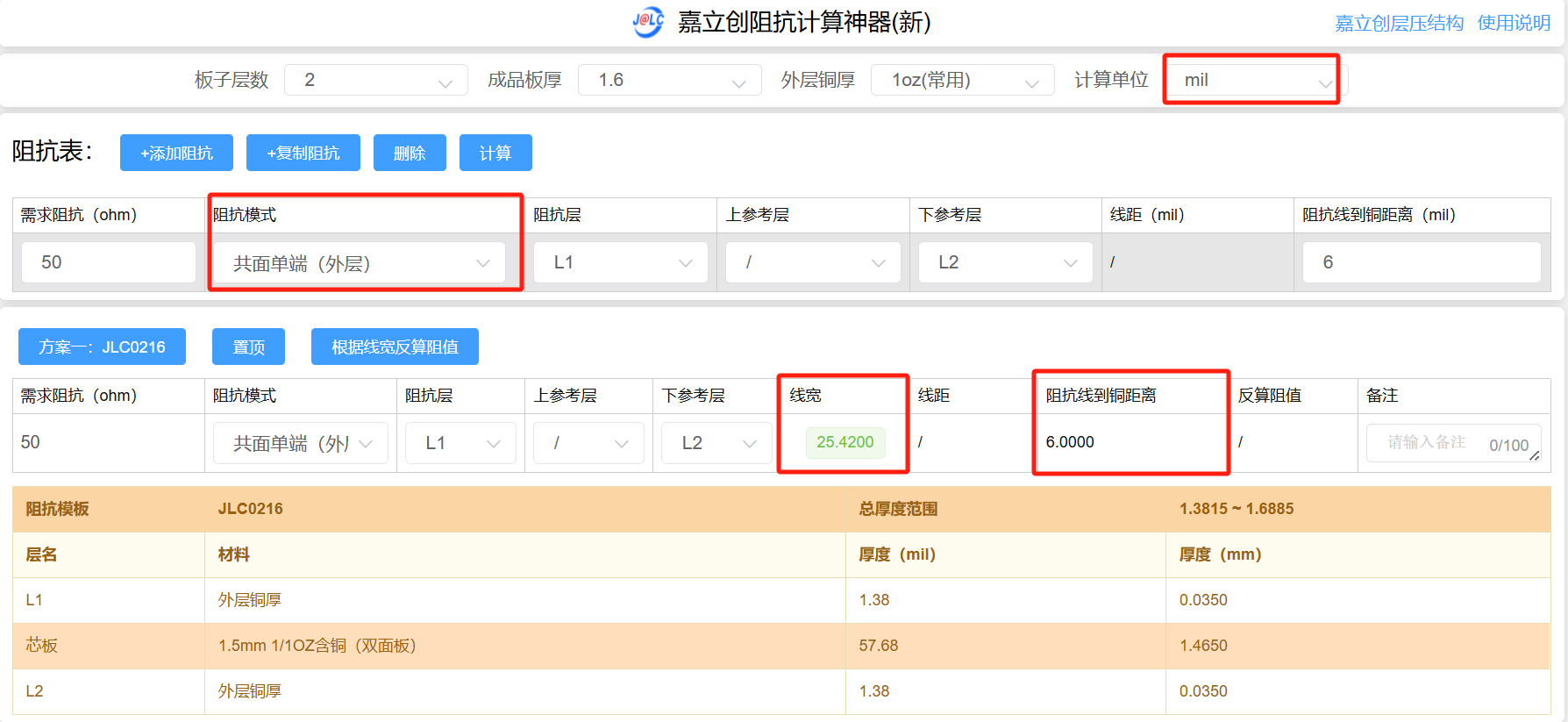
Task: Click the JLC0216 阻抗模板 value
Action: point(251,509)
